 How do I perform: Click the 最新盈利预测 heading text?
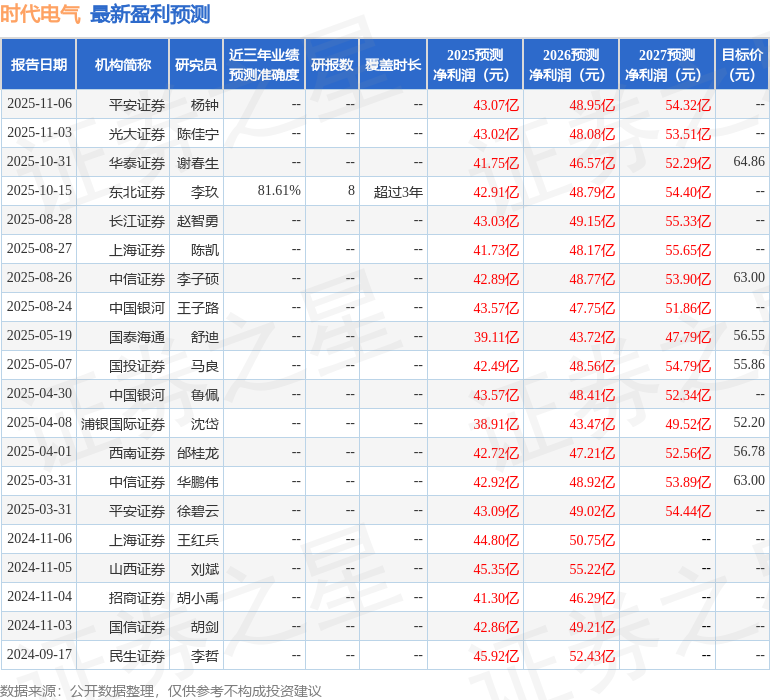150,14
